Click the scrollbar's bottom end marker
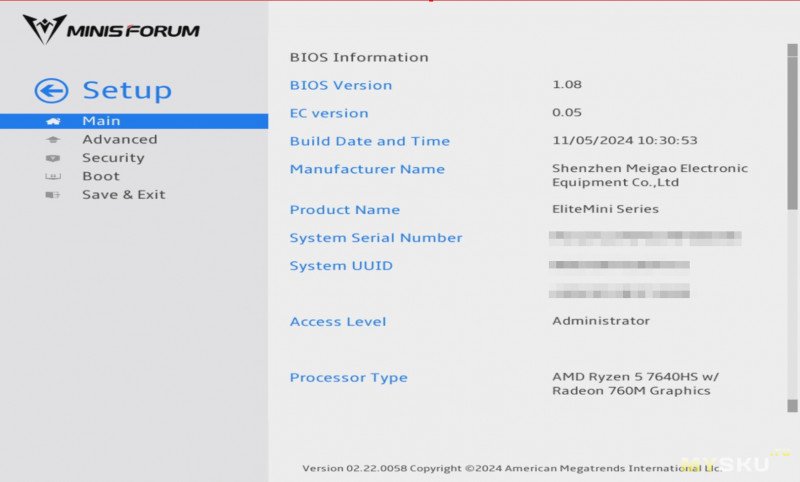Image resolution: width=800 pixels, height=482 pixels. tap(792, 405)
